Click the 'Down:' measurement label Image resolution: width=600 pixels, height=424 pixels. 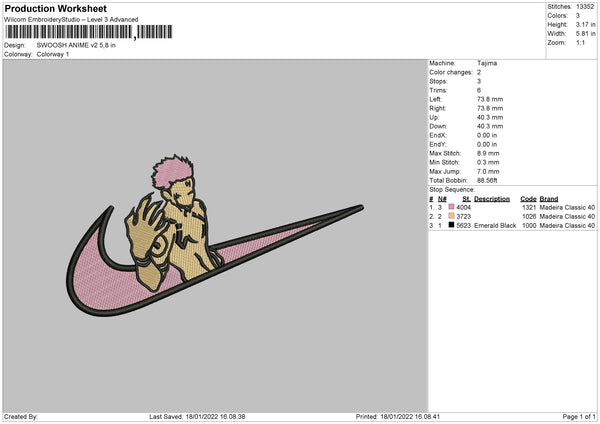click(x=438, y=126)
